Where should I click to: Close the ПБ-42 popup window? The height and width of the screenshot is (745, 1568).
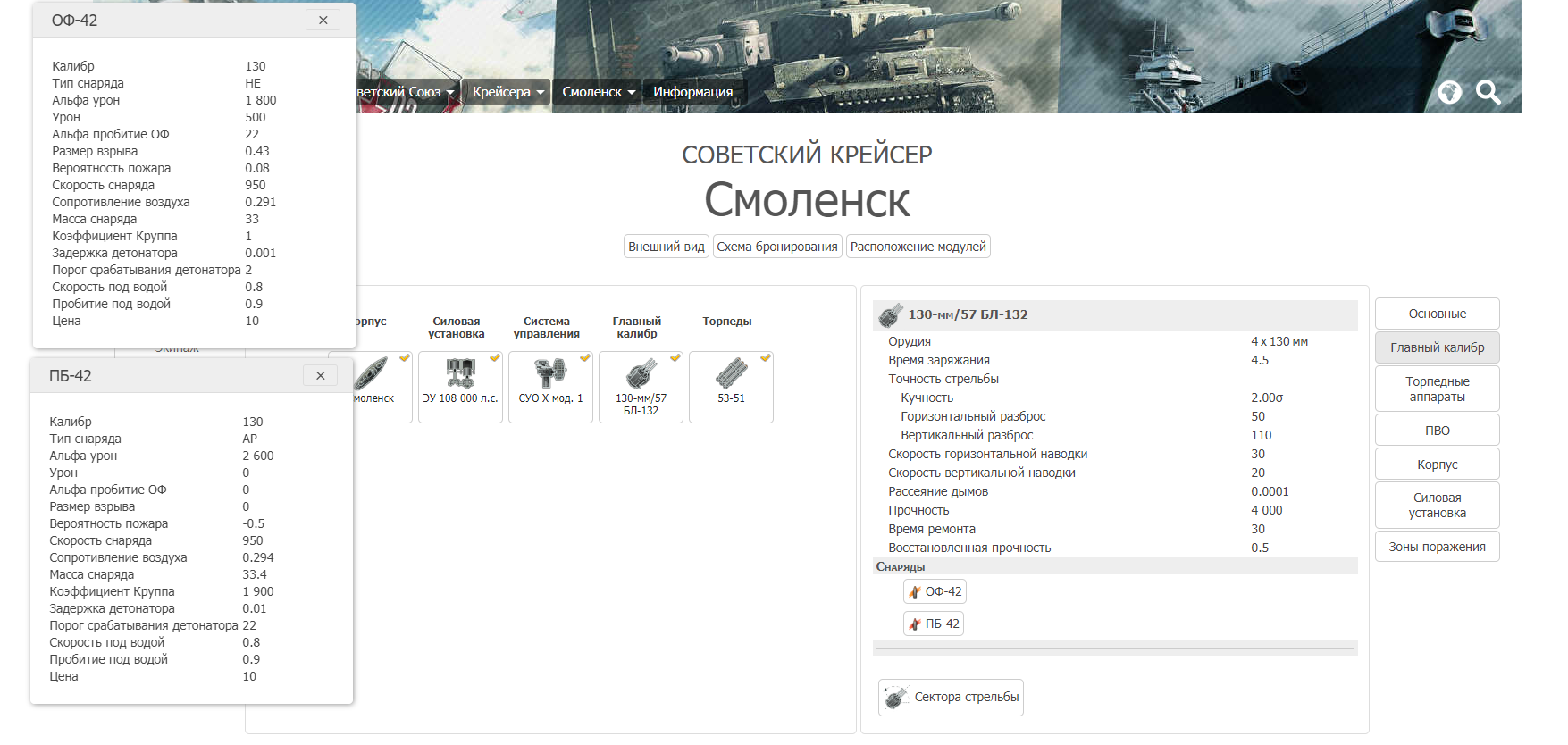tap(320, 375)
